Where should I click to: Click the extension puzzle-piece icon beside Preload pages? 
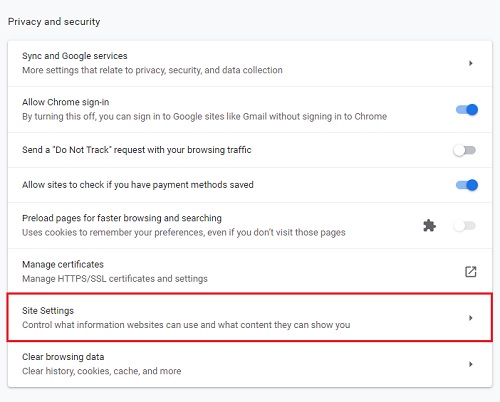point(429,226)
